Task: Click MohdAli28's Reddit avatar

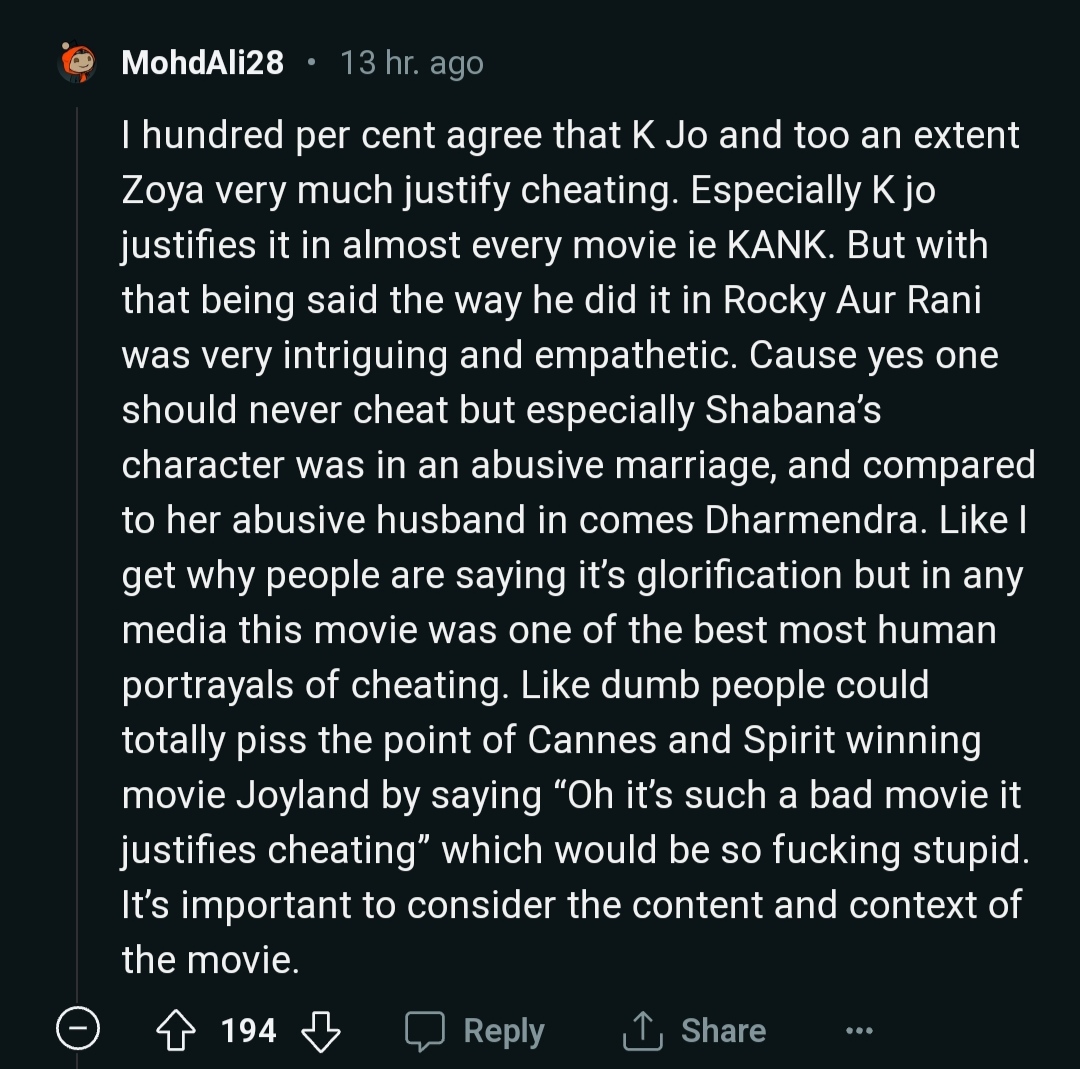Action: pyautogui.click(x=77, y=62)
